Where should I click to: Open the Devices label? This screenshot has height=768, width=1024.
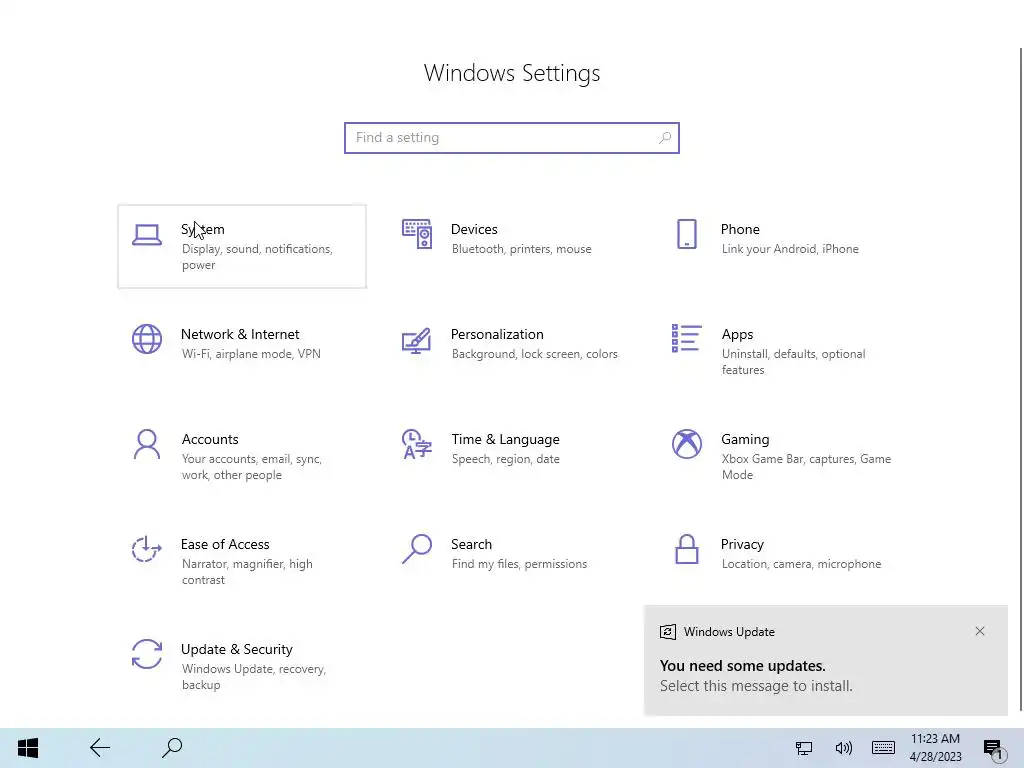(474, 229)
